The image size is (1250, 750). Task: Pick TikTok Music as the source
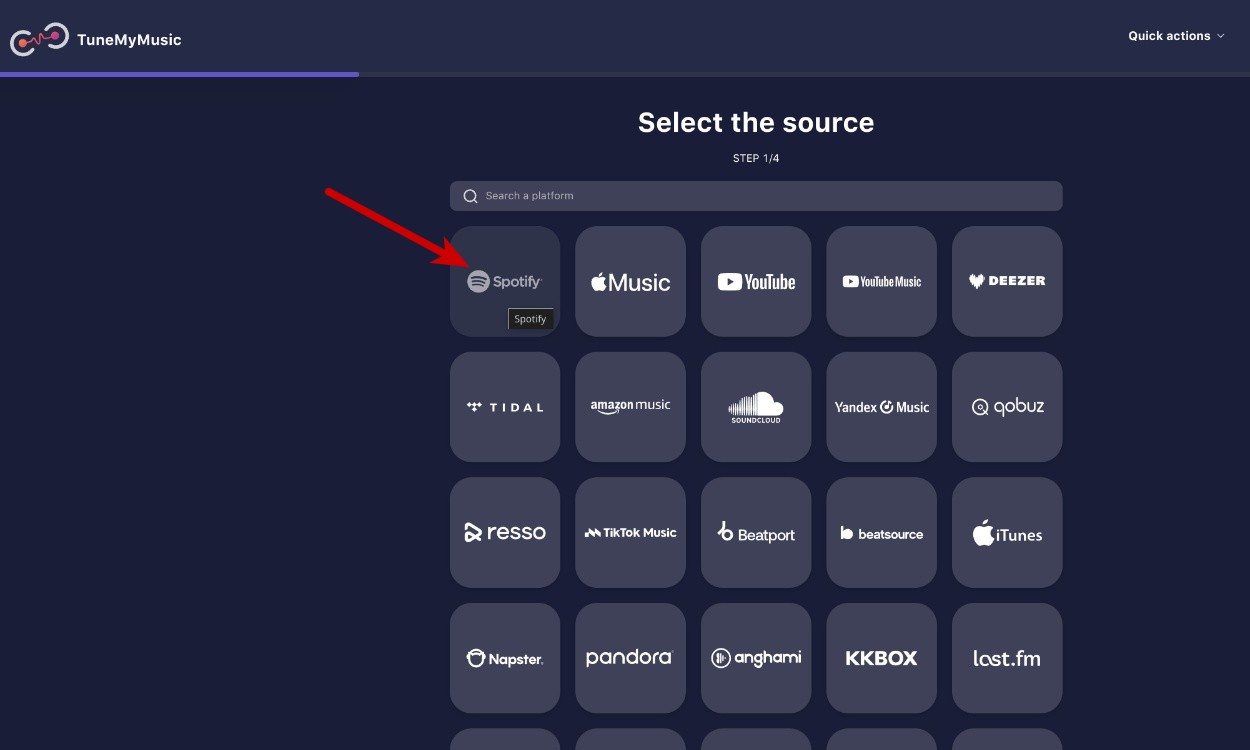(630, 532)
